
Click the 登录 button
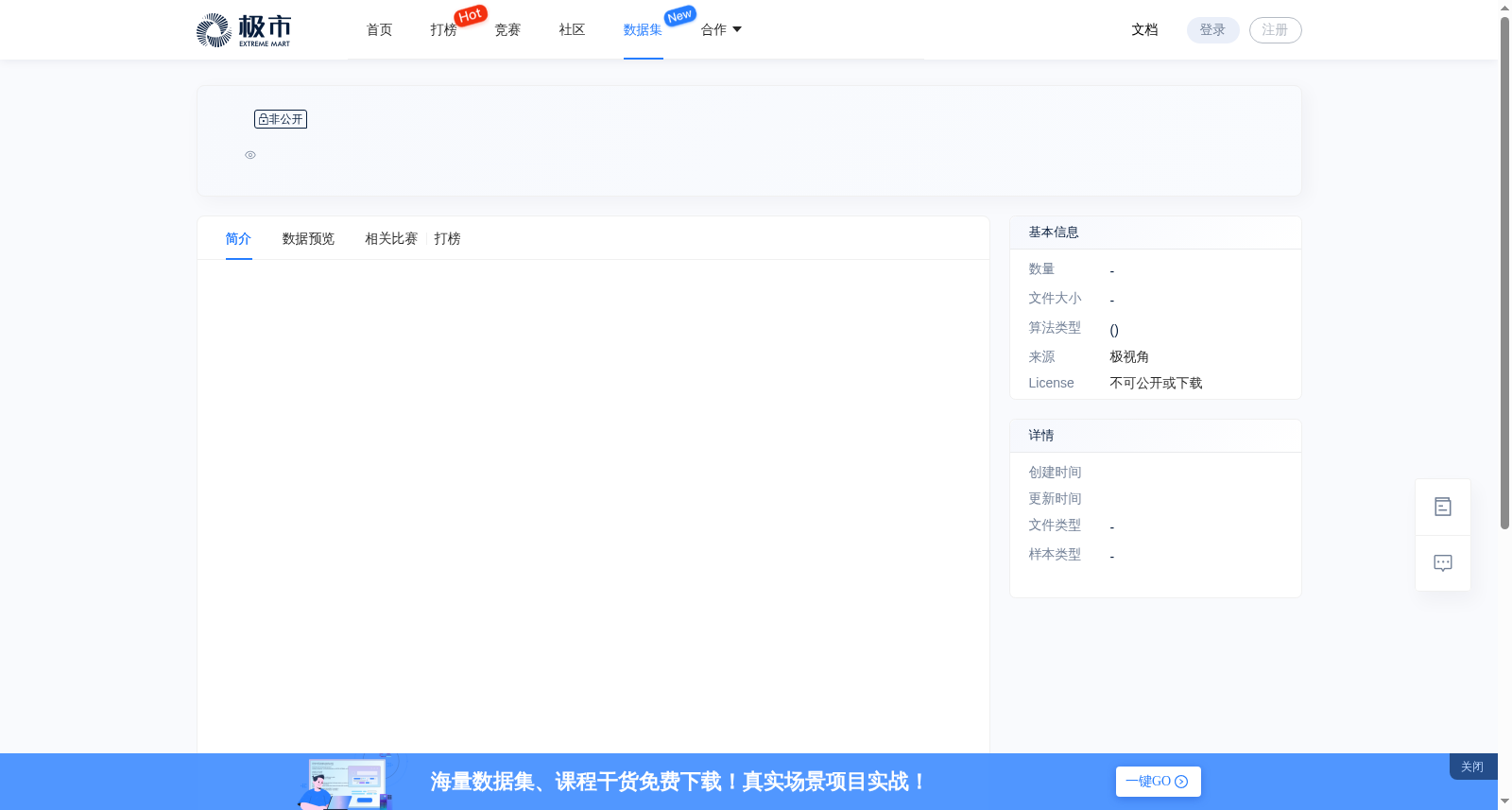[x=1213, y=30]
